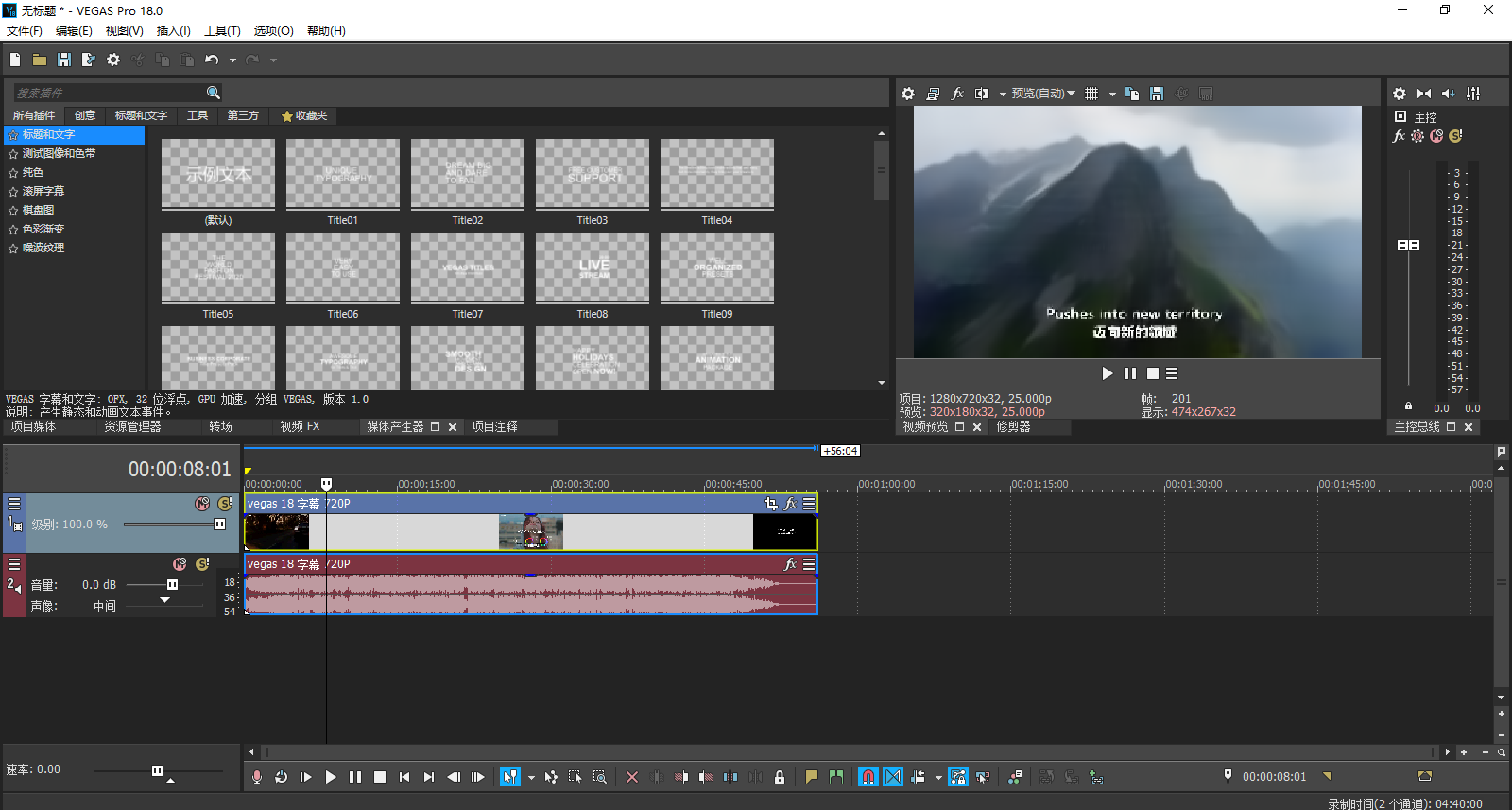
Task: Mute audio track 2
Action: click(180, 564)
